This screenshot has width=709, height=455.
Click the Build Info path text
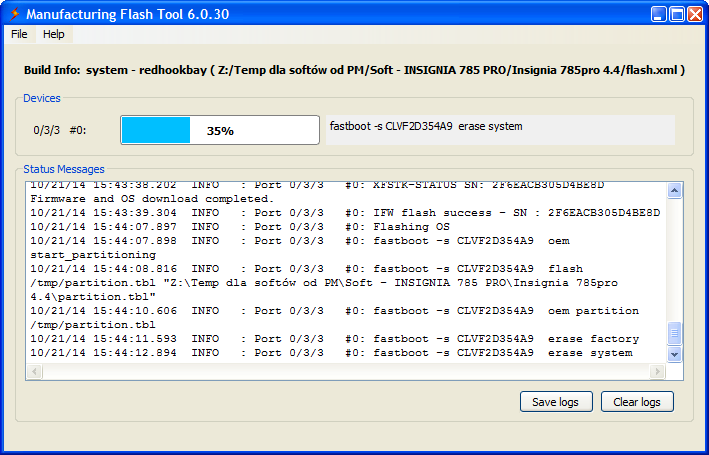point(354,70)
